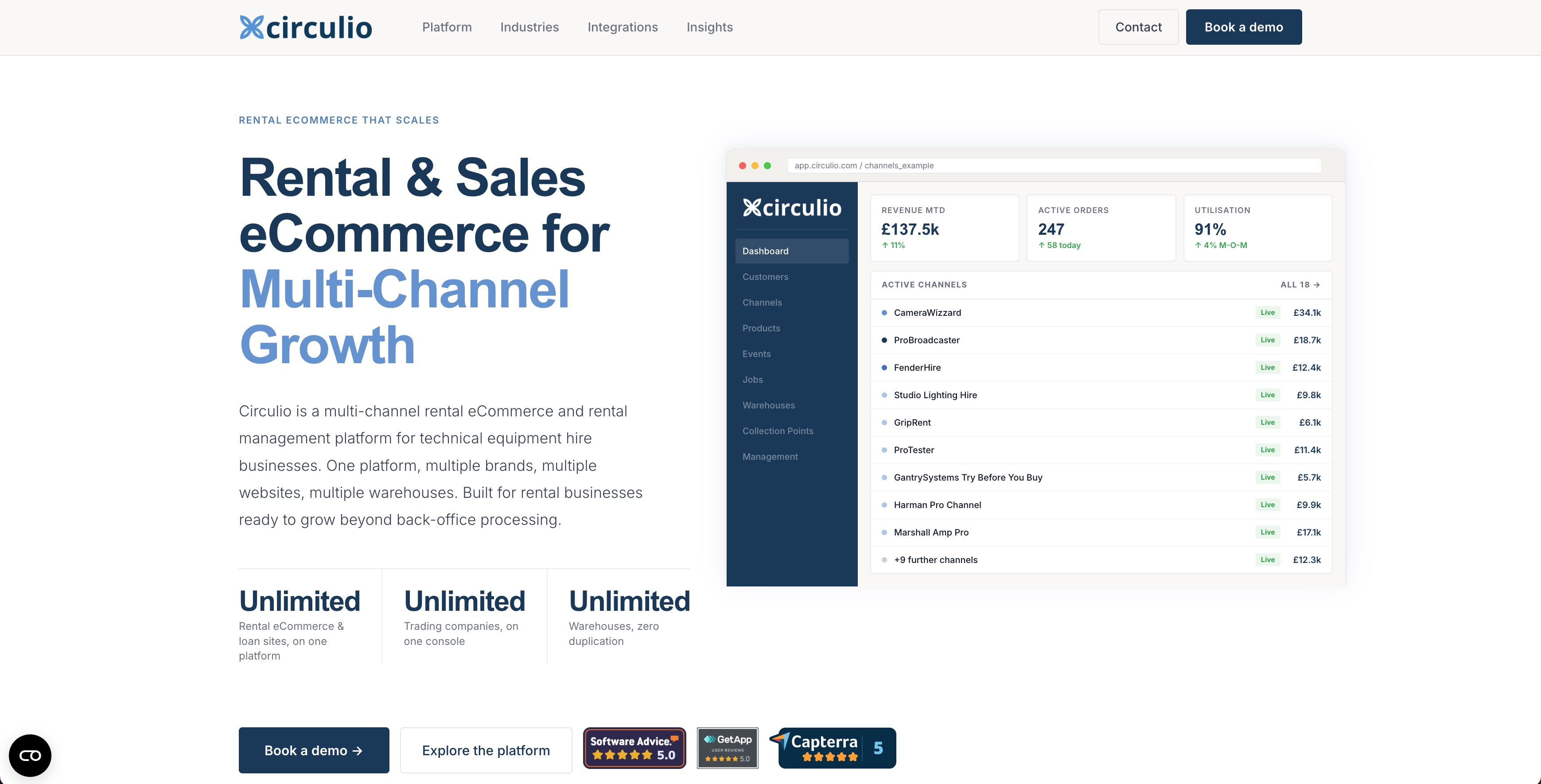Open the accessibility widget in the bottom corner
The width and height of the screenshot is (1541, 784).
tap(30, 755)
